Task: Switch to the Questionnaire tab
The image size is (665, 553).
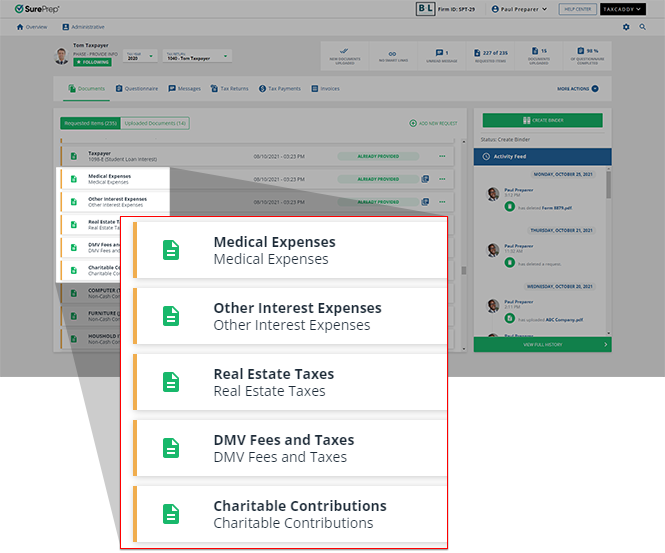Action: (136, 89)
